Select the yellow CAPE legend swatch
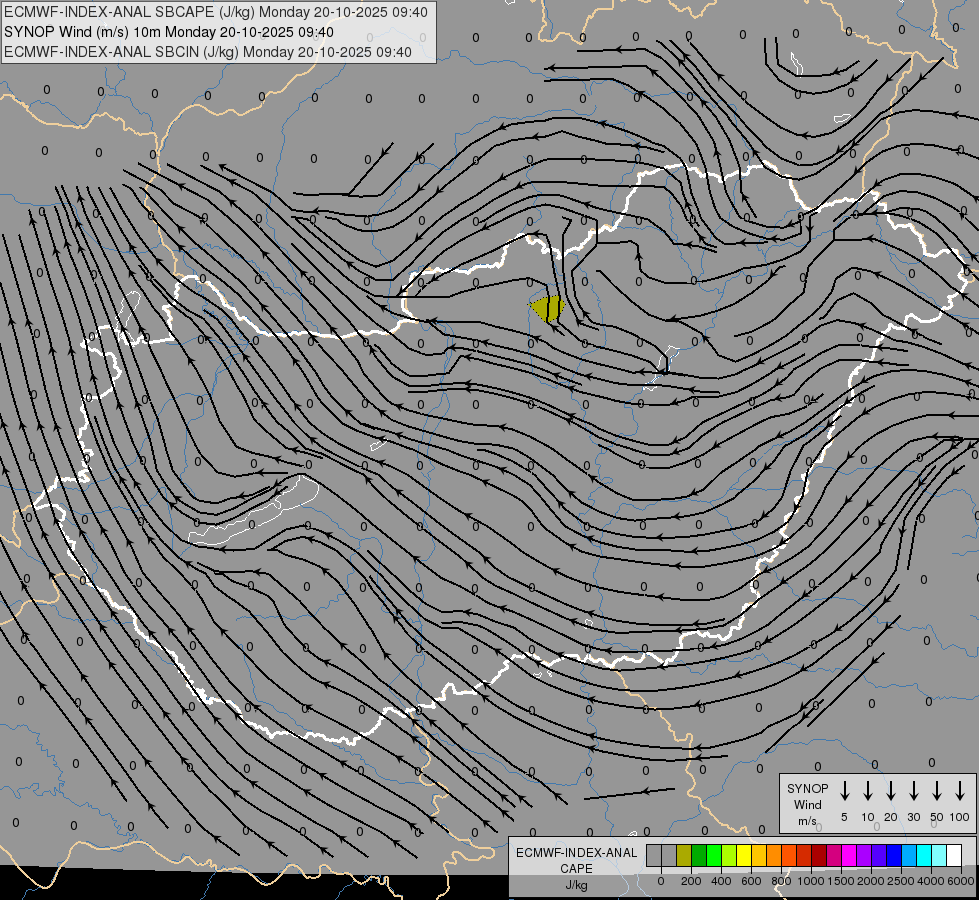Viewport: 979px width, 900px height. coord(744,855)
